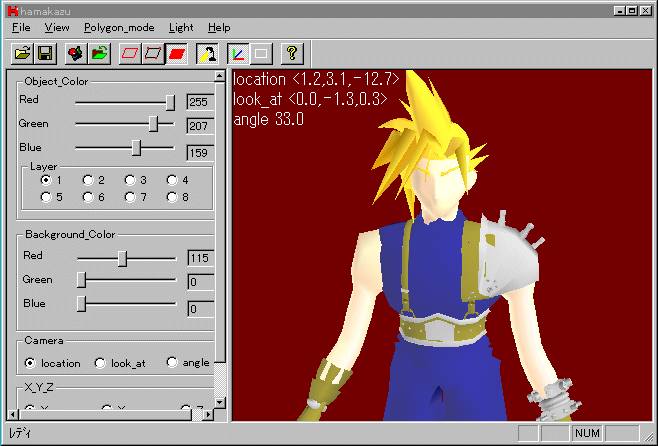Open the Help menu
The image size is (658, 446).
(x=219, y=28)
